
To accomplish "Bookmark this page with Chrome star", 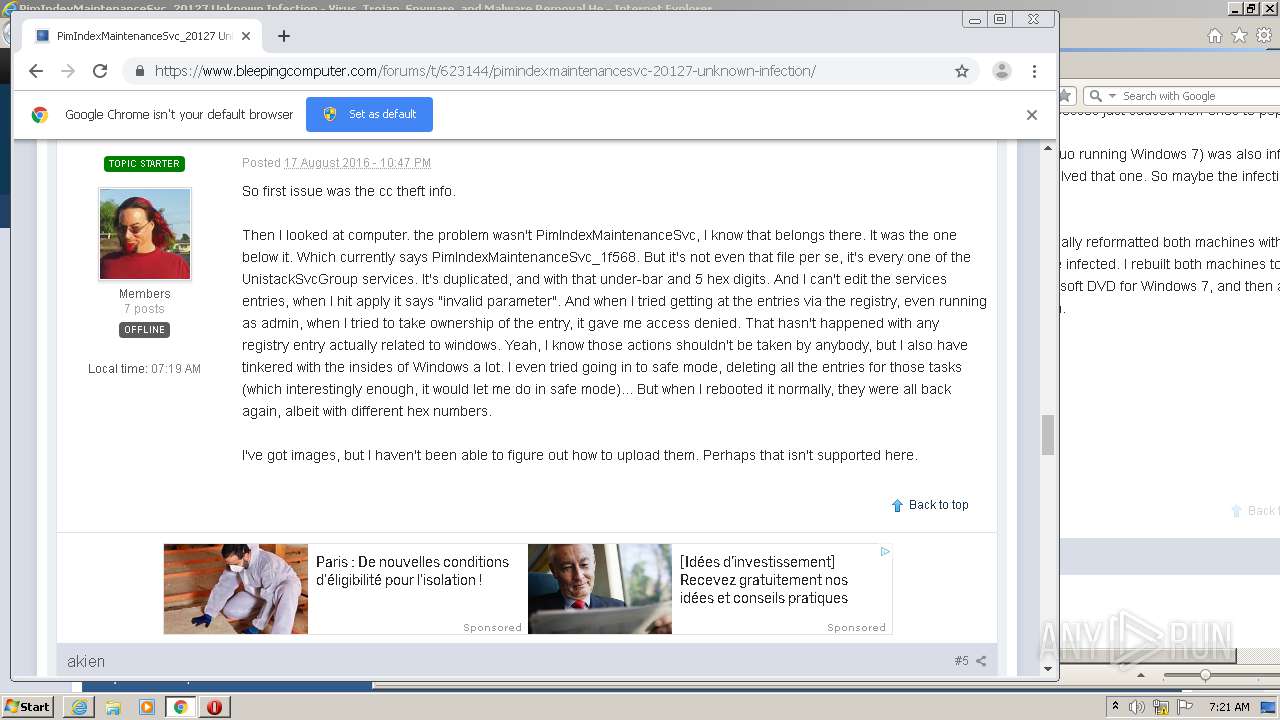I will (962, 71).
